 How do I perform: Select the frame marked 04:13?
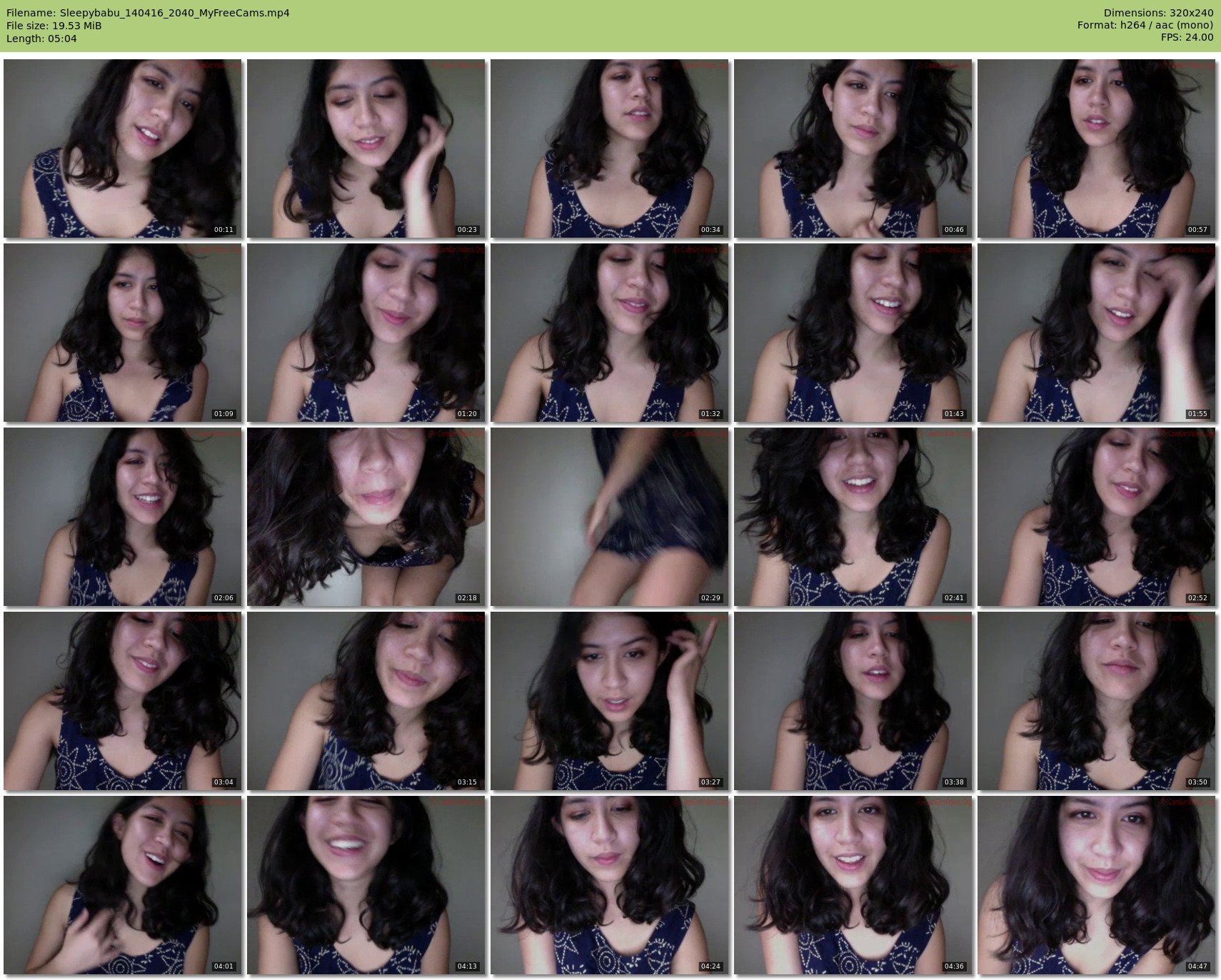(366, 885)
